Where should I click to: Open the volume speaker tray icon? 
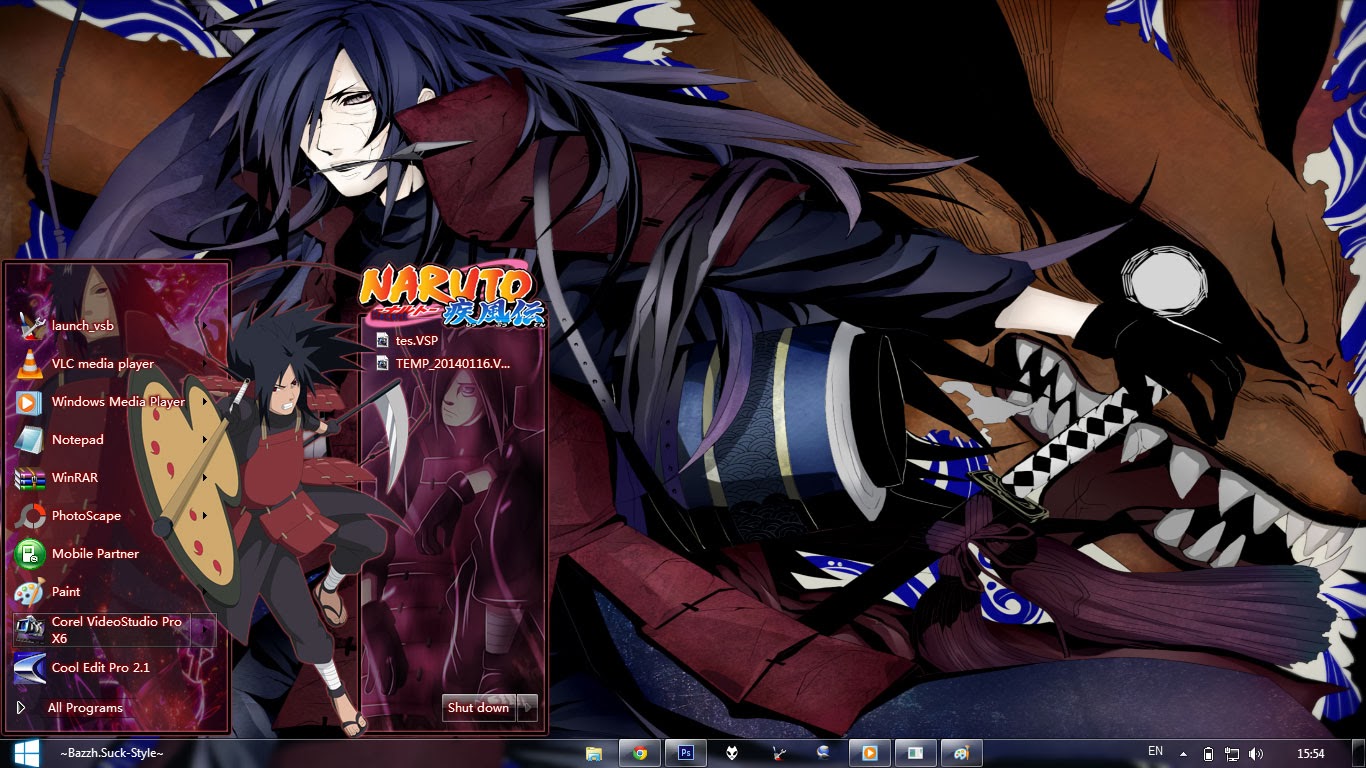point(1256,754)
